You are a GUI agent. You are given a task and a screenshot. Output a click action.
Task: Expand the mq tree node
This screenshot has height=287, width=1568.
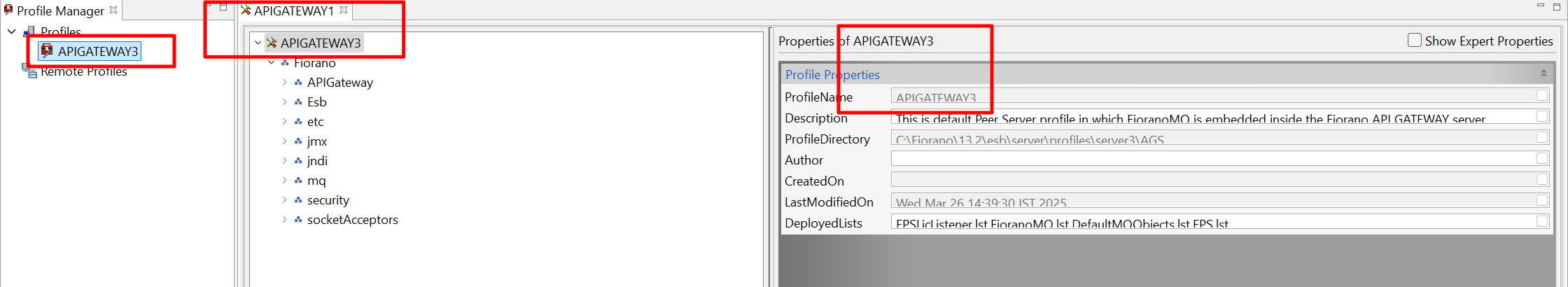tap(285, 181)
